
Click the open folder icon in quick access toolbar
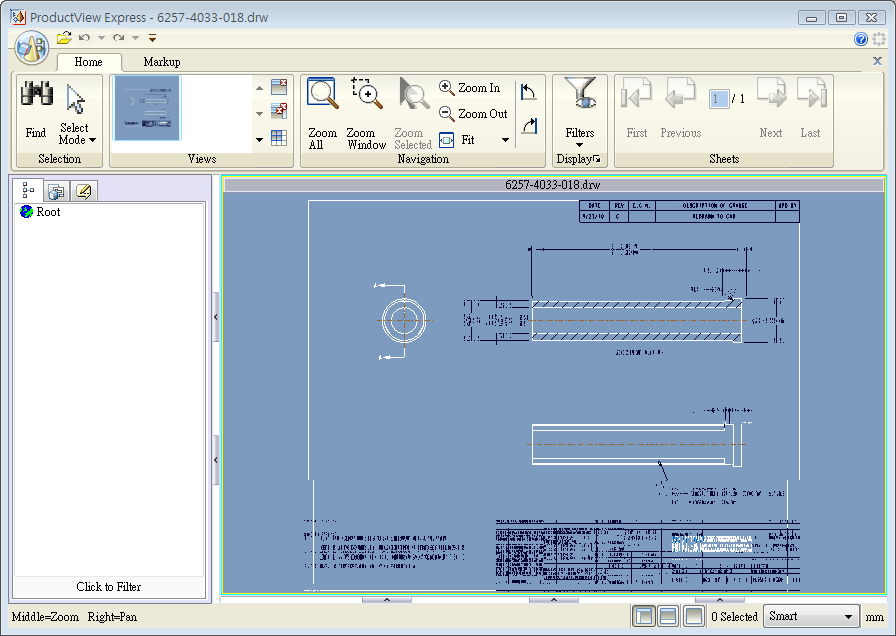[64, 38]
